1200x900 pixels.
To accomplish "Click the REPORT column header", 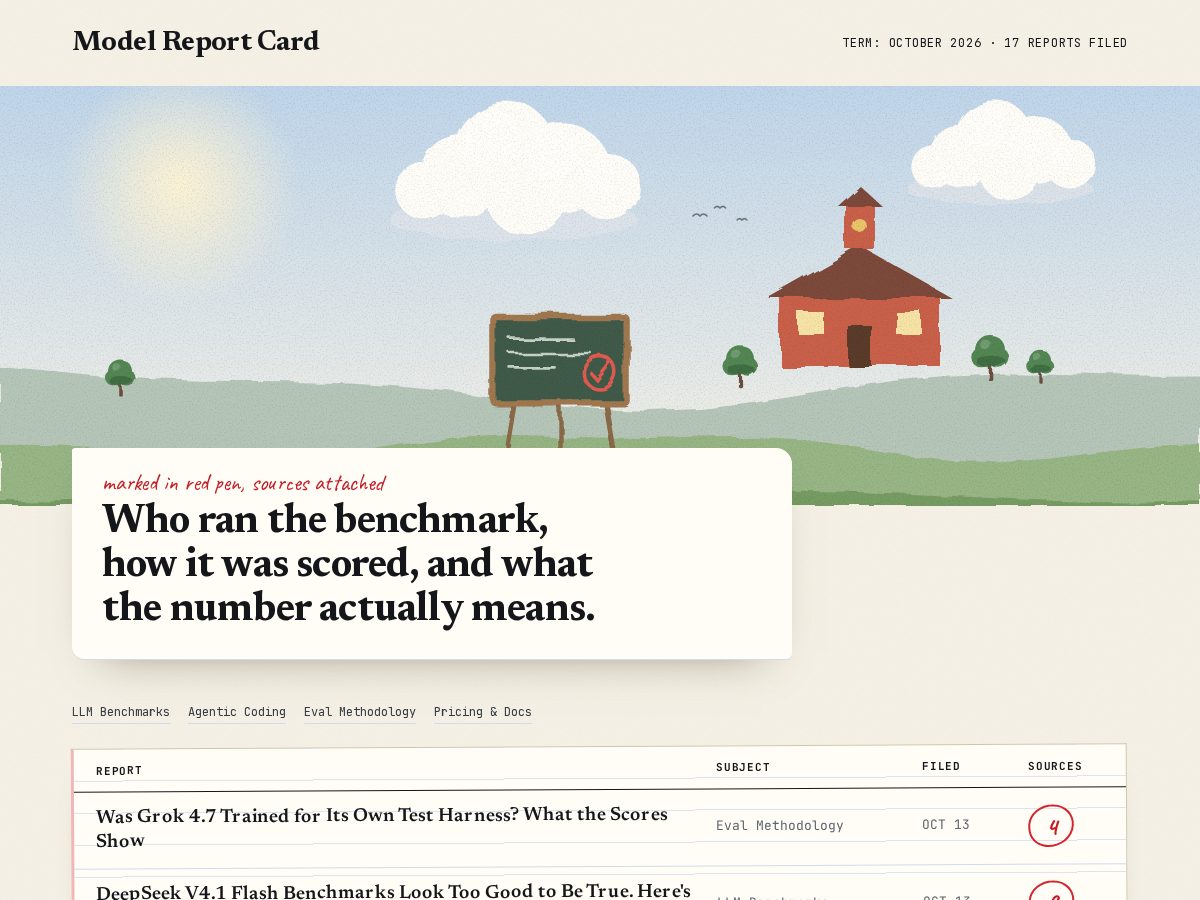I will pos(119,771).
